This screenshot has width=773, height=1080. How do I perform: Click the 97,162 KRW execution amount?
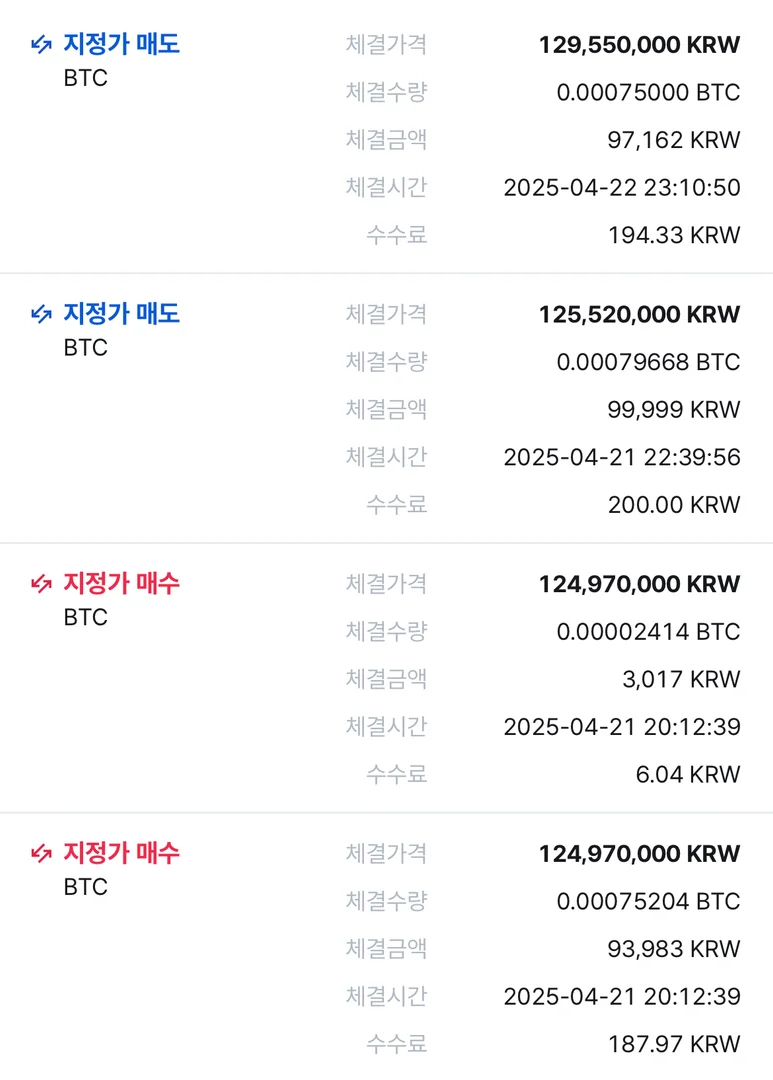pos(673,140)
